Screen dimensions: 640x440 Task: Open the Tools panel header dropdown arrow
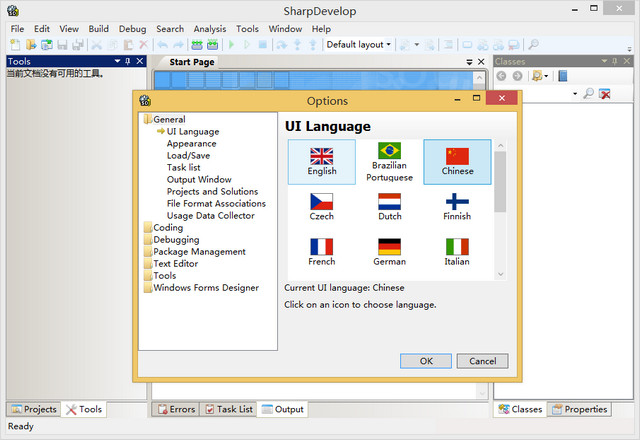(x=117, y=61)
